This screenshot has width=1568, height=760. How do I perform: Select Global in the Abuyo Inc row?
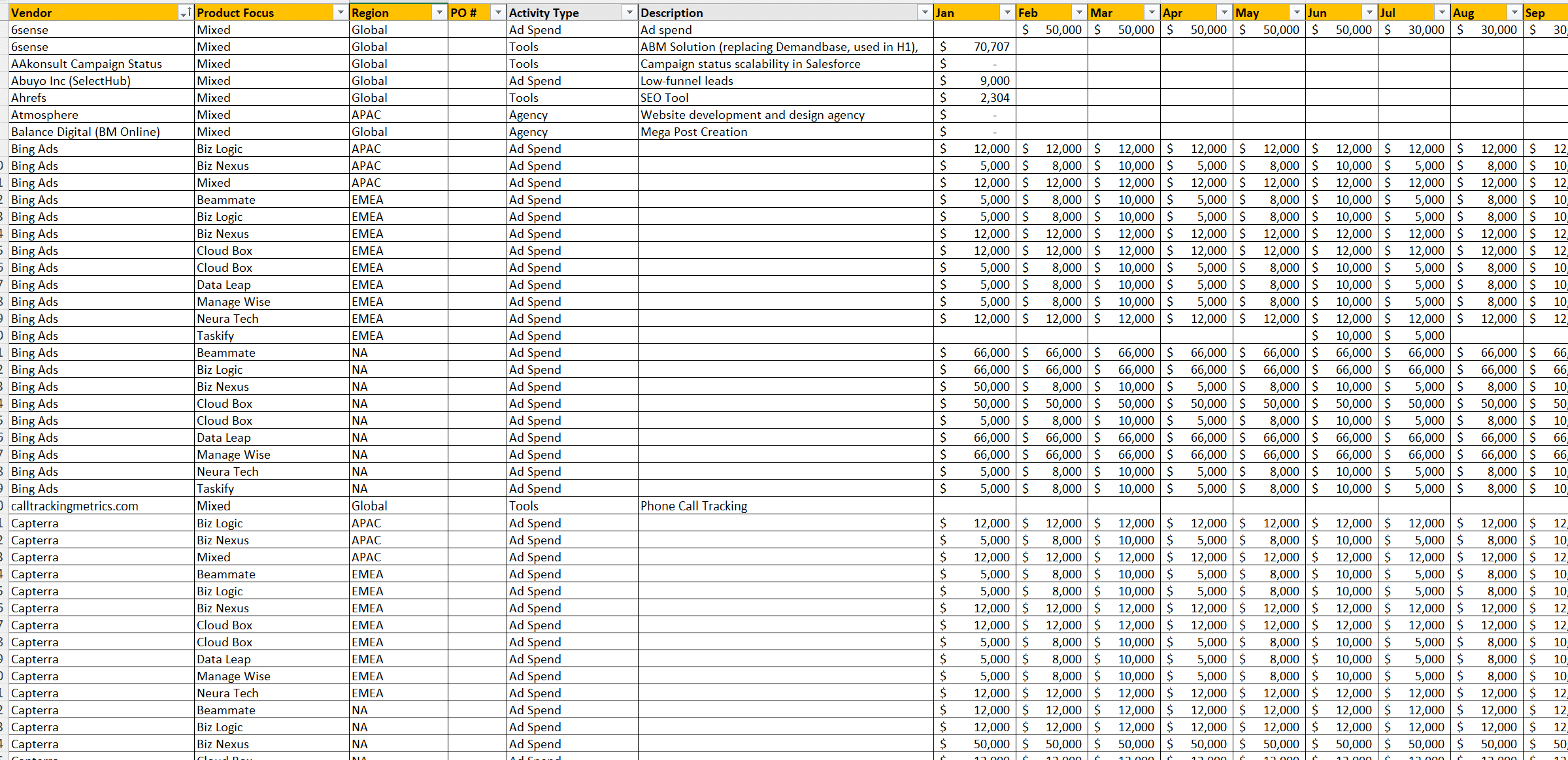(399, 80)
